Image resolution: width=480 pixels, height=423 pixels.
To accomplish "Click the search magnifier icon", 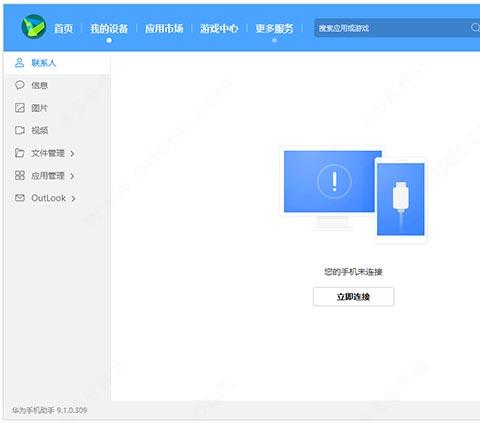I will [475, 28].
